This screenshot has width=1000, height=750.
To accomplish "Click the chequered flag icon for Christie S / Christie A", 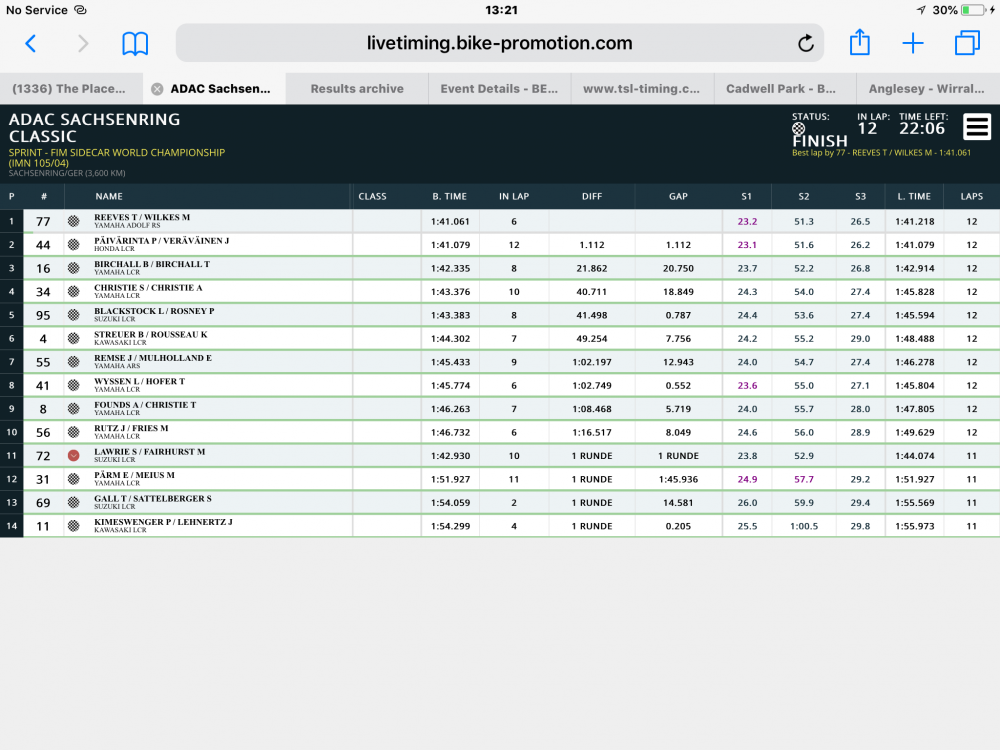I will click(x=74, y=291).
